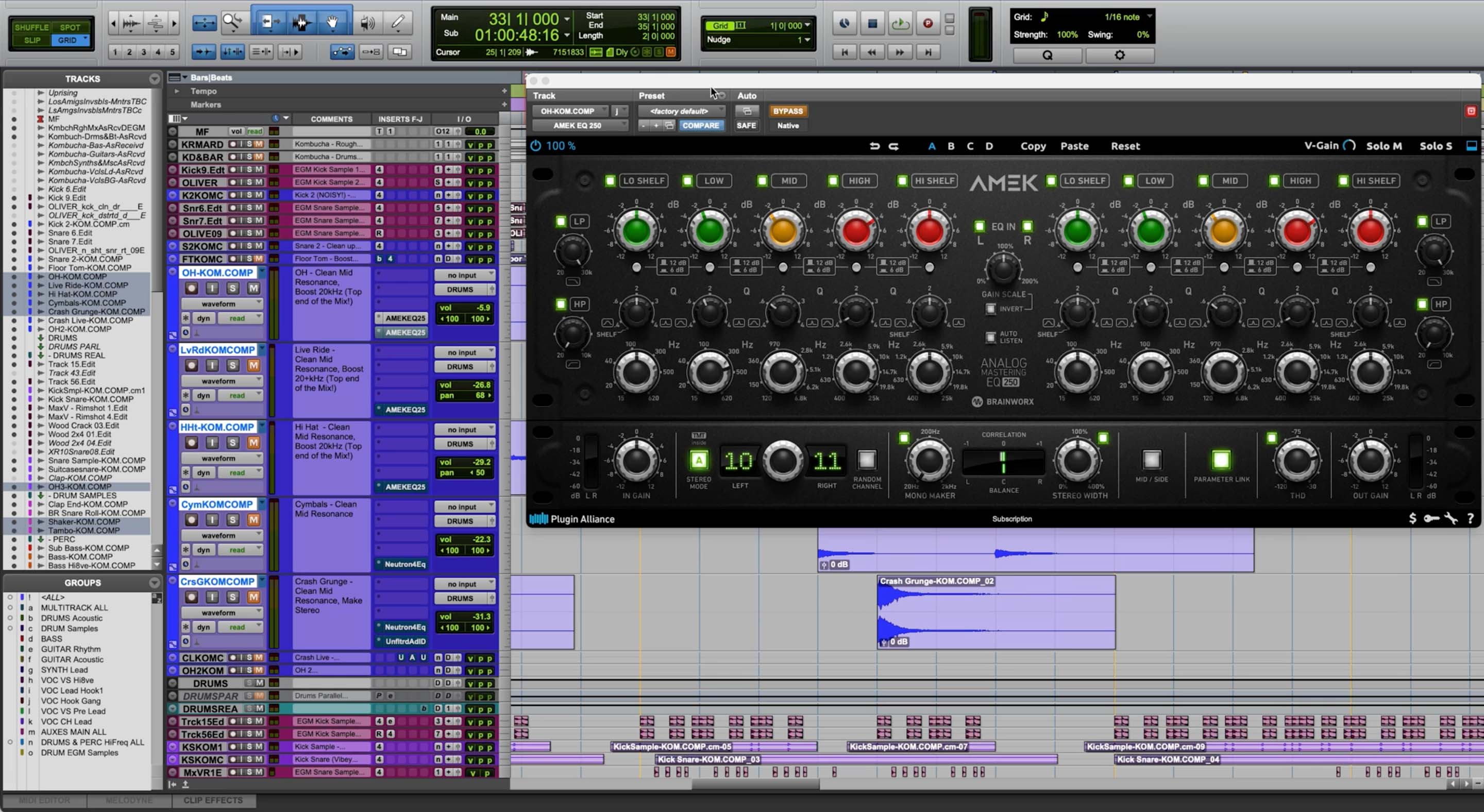
Task: Toggle the RANDOM CHANNEL button
Action: pos(866,460)
